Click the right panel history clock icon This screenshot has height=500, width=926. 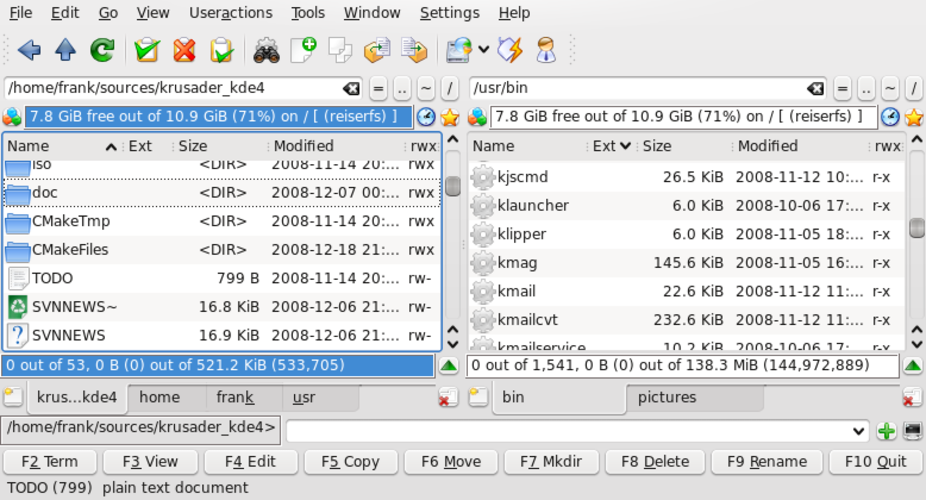890,117
